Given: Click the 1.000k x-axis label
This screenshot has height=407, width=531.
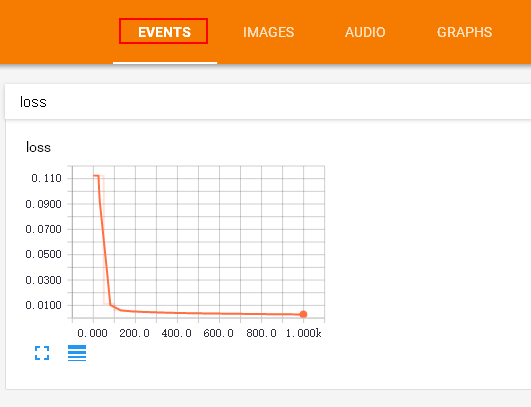Looking at the screenshot, I should click(303, 333).
